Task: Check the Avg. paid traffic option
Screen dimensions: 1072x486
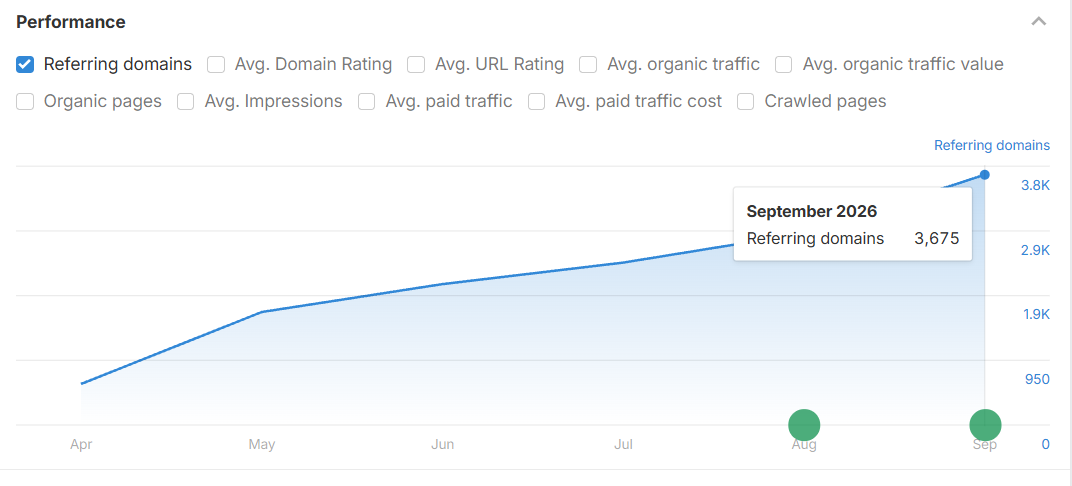Action: coord(367,102)
